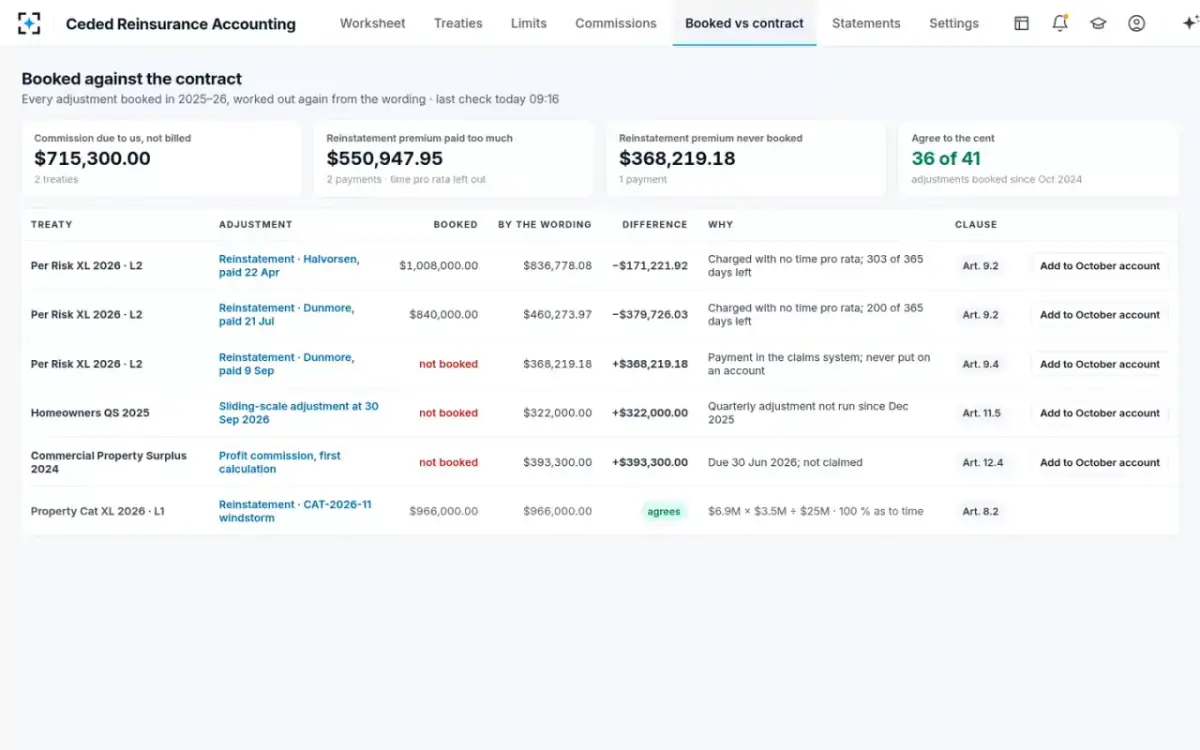The height and width of the screenshot is (750, 1200).
Task: Click the Art. 9.4 clause chip
Action: coord(980,364)
